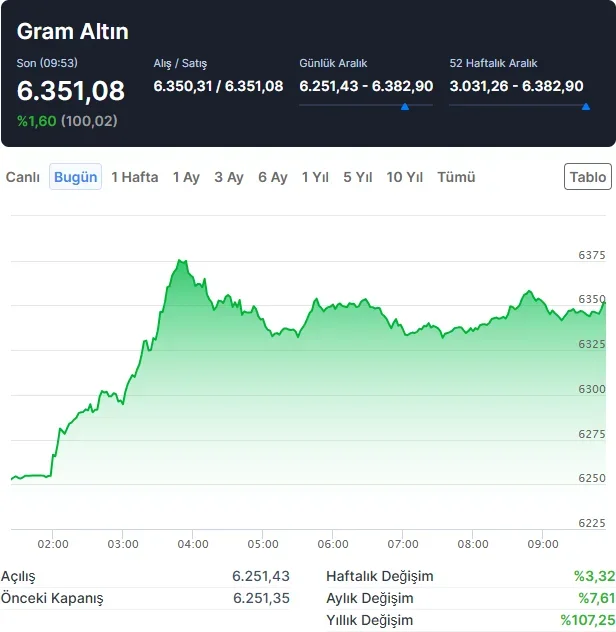The height and width of the screenshot is (632, 616).
Task: Open the Tablo table view
Action: click(x=588, y=177)
